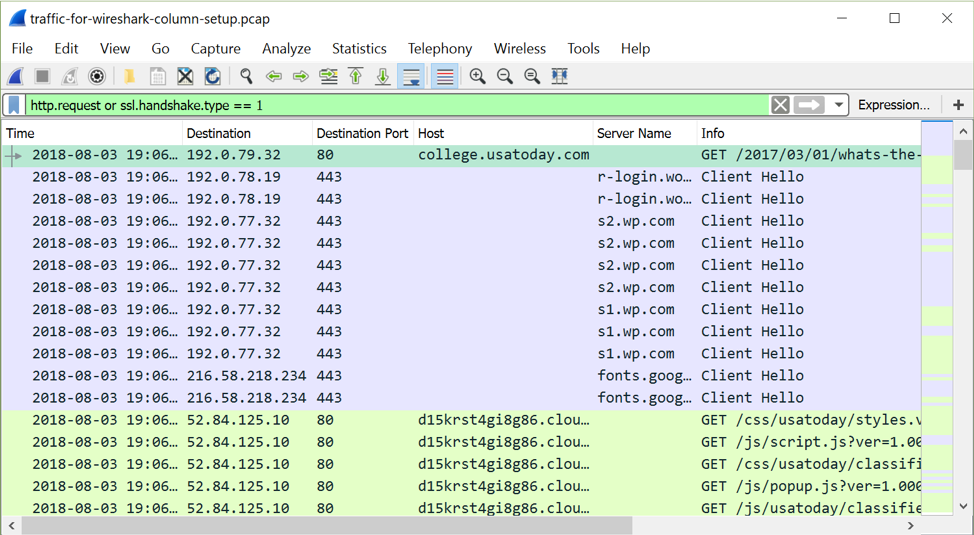Toggle auto-scroll during live capture
This screenshot has height=535, width=974.
click(411, 77)
